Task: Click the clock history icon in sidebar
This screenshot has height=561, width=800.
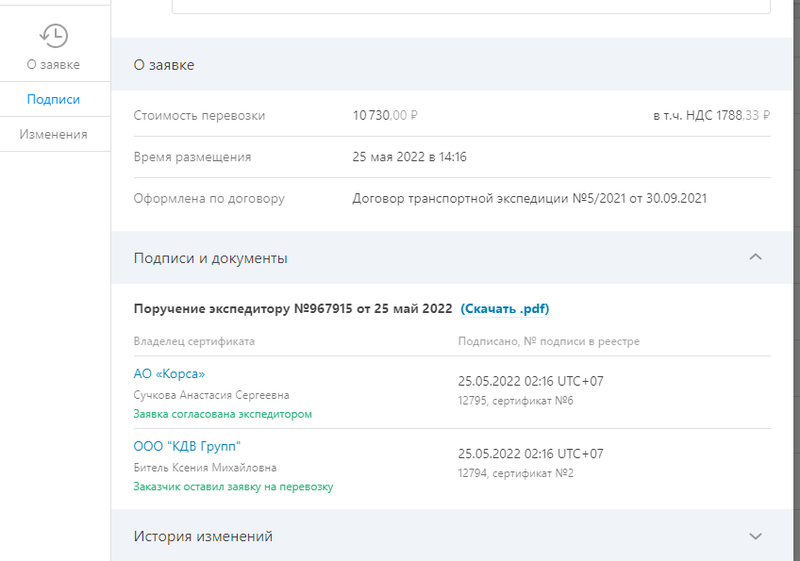Action: [54, 35]
